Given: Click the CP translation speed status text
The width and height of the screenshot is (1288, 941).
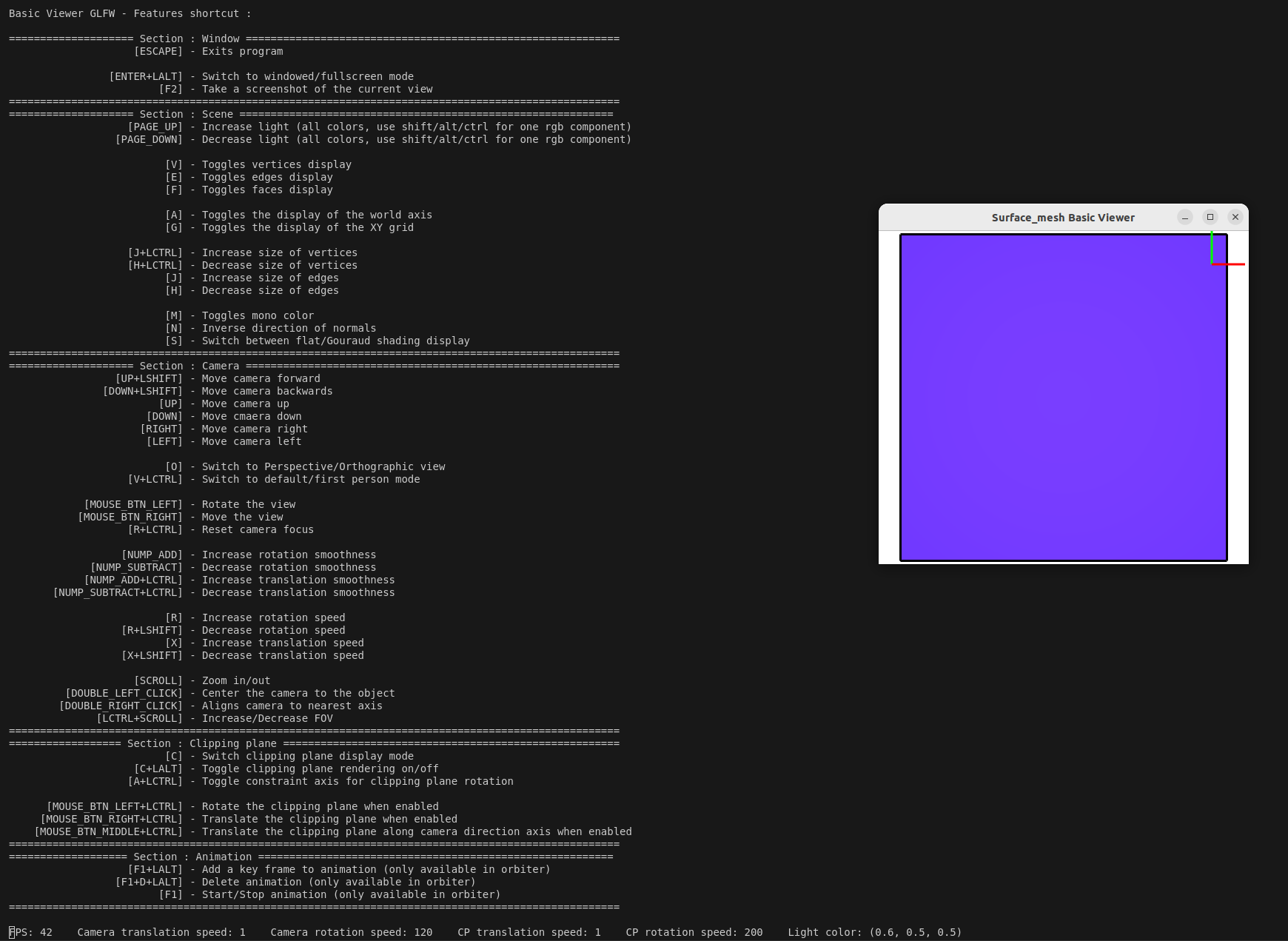Looking at the screenshot, I should point(529,932).
